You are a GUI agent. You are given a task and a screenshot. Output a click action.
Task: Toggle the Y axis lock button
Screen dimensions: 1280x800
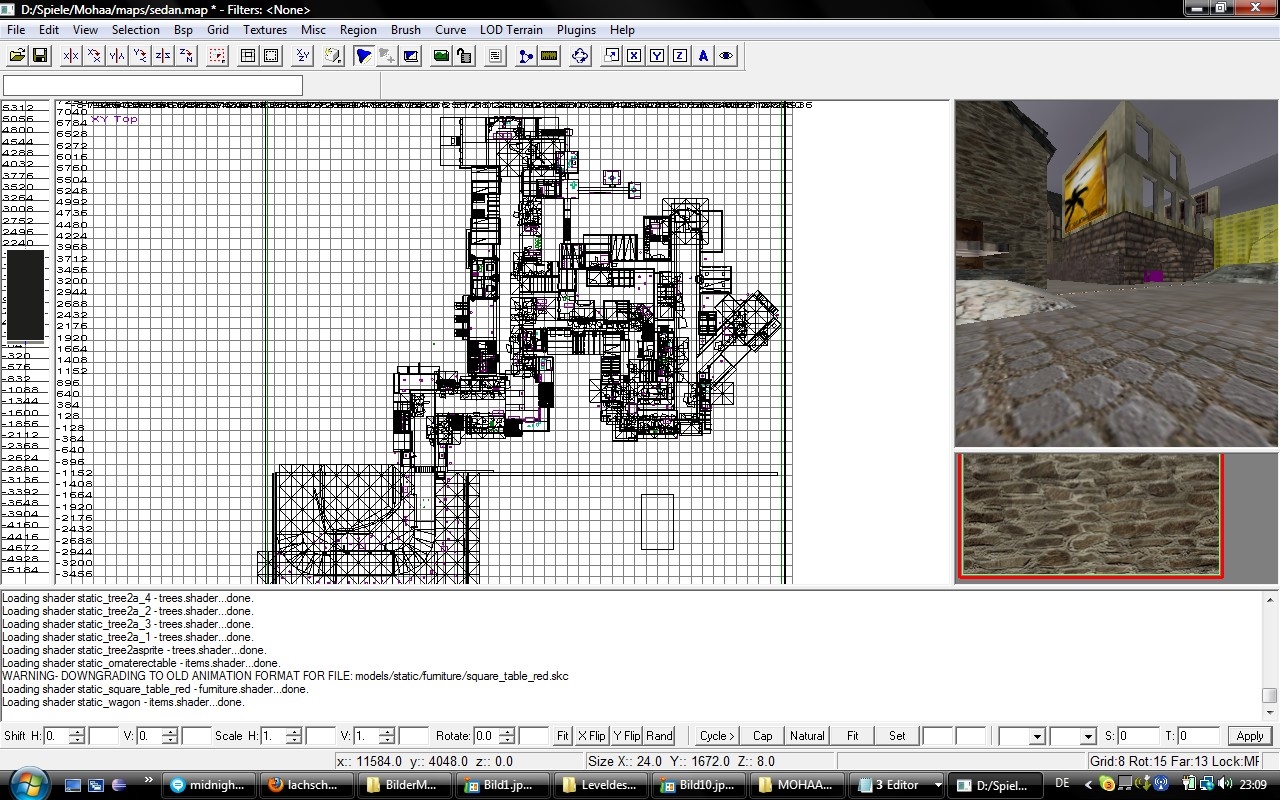click(x=657, y=56)
